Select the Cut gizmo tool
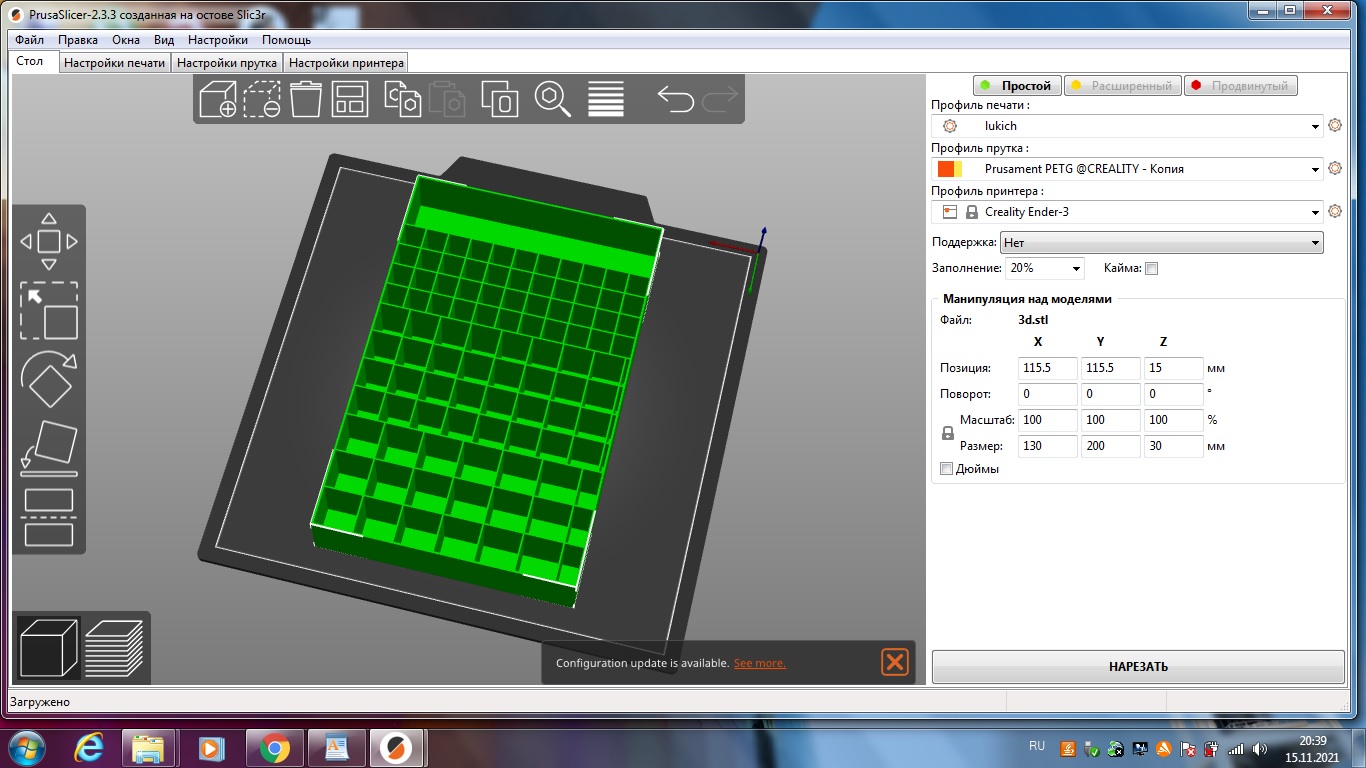 coord(49,517)
